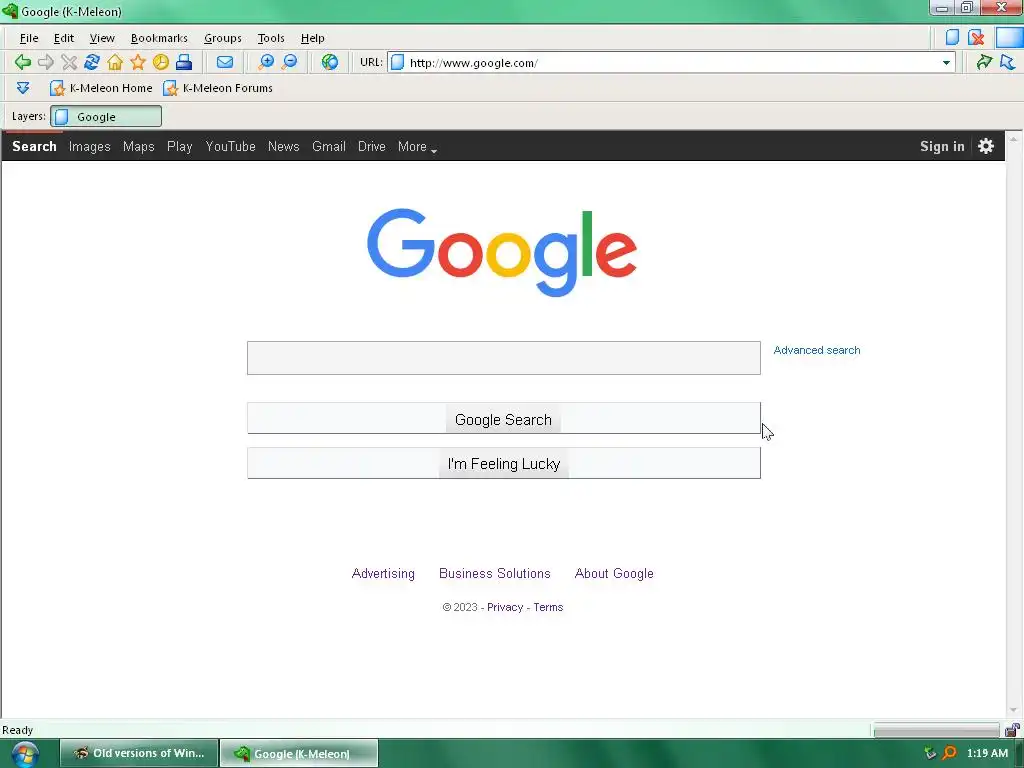Open the Advertising footer link
1024x768 pixels.
[383, 573]
